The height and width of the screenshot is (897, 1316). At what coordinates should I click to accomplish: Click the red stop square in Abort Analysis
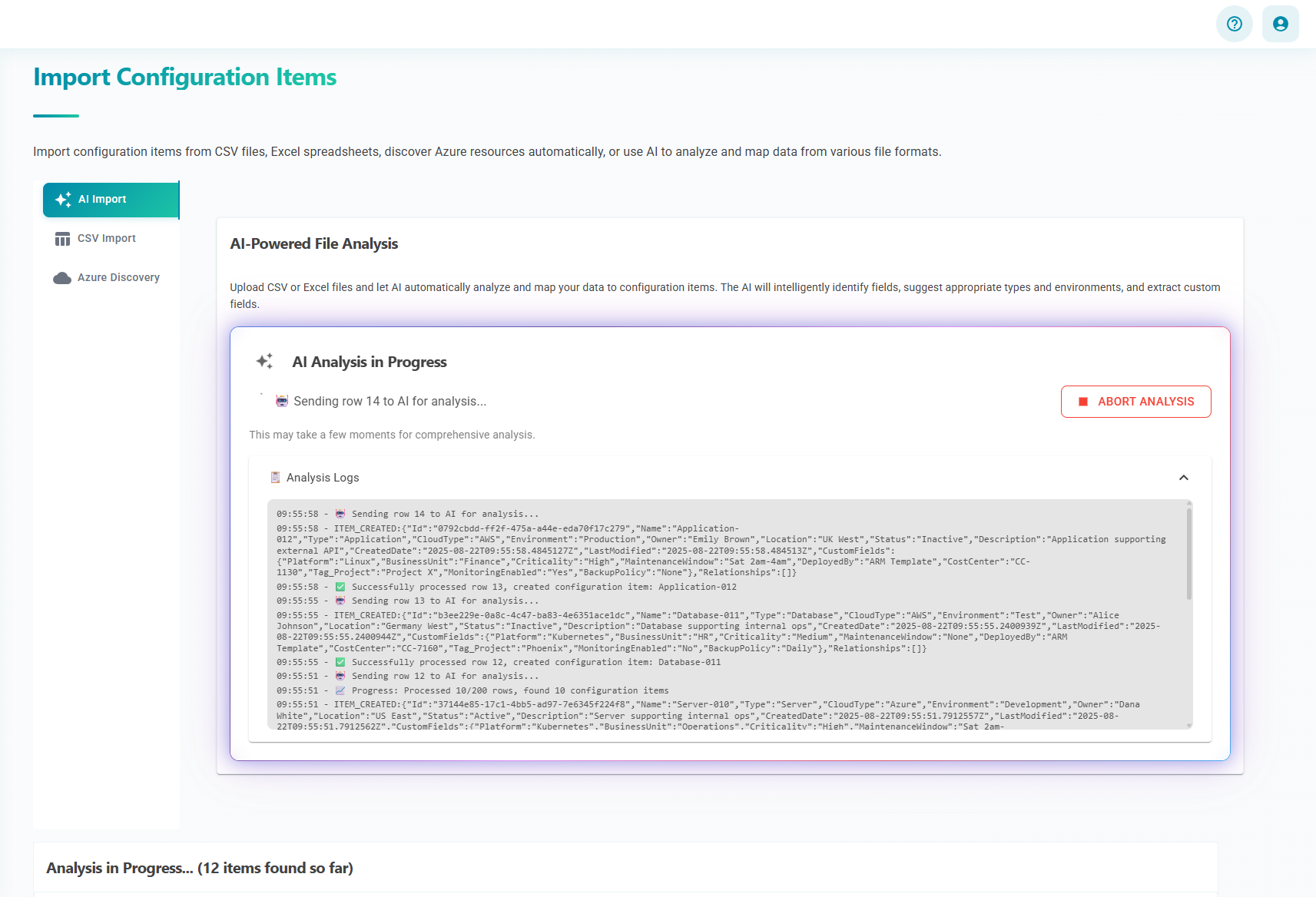click(1083, 402)
